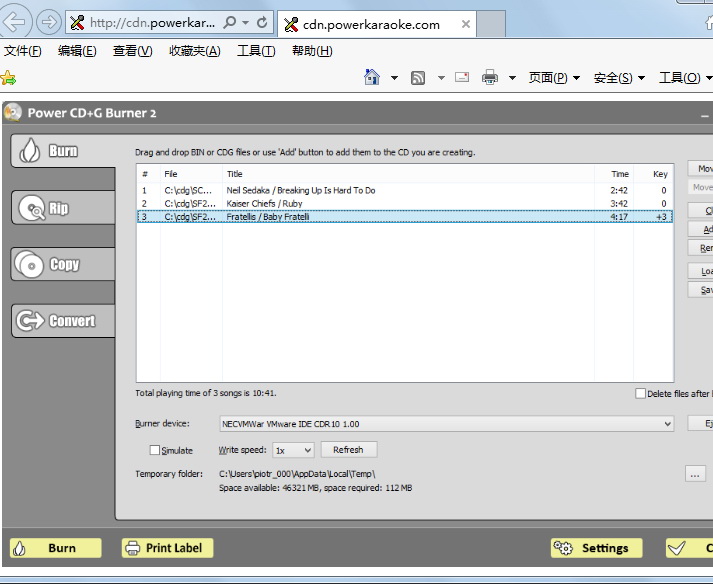The width and height of the screenshot is (713, 584).
Task: Click the browser Forward arrow button
Action: 49,22
